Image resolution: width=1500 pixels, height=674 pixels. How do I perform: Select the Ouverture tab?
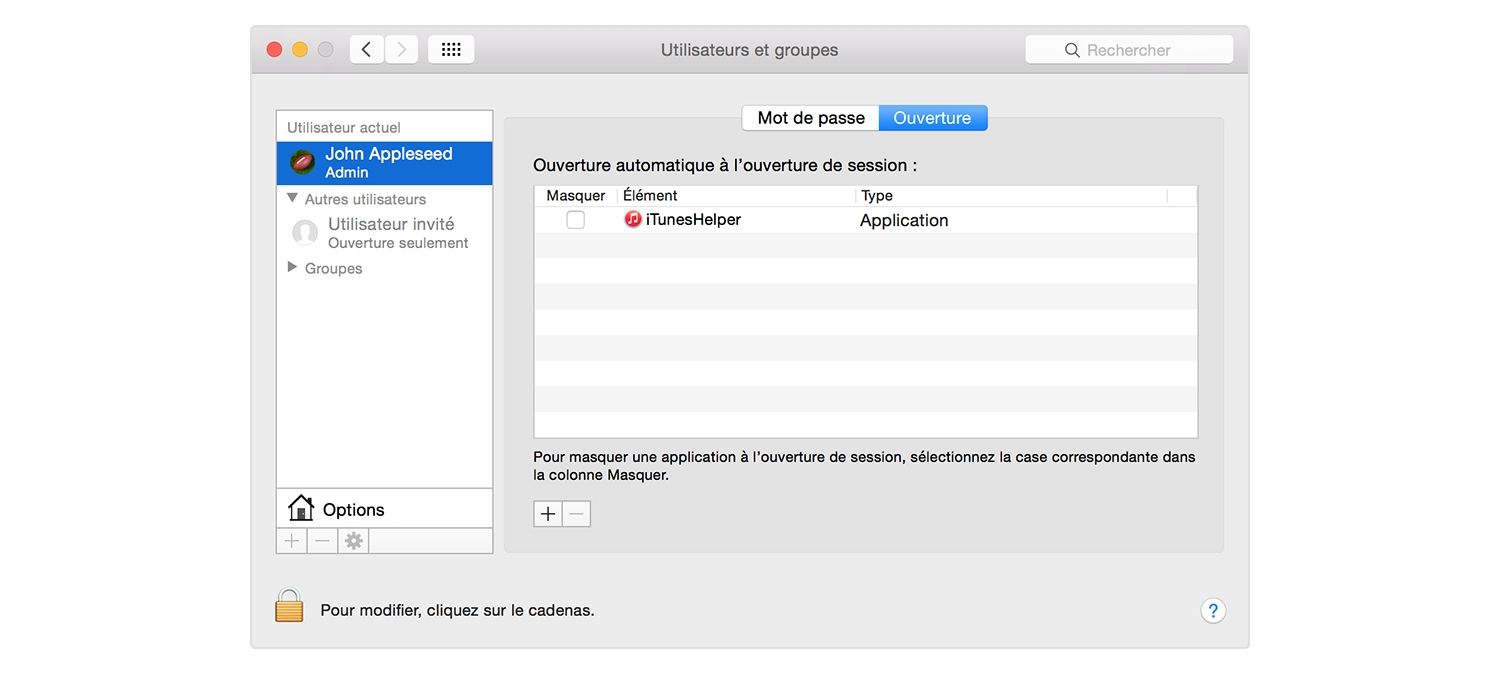(x=932, y=117)
